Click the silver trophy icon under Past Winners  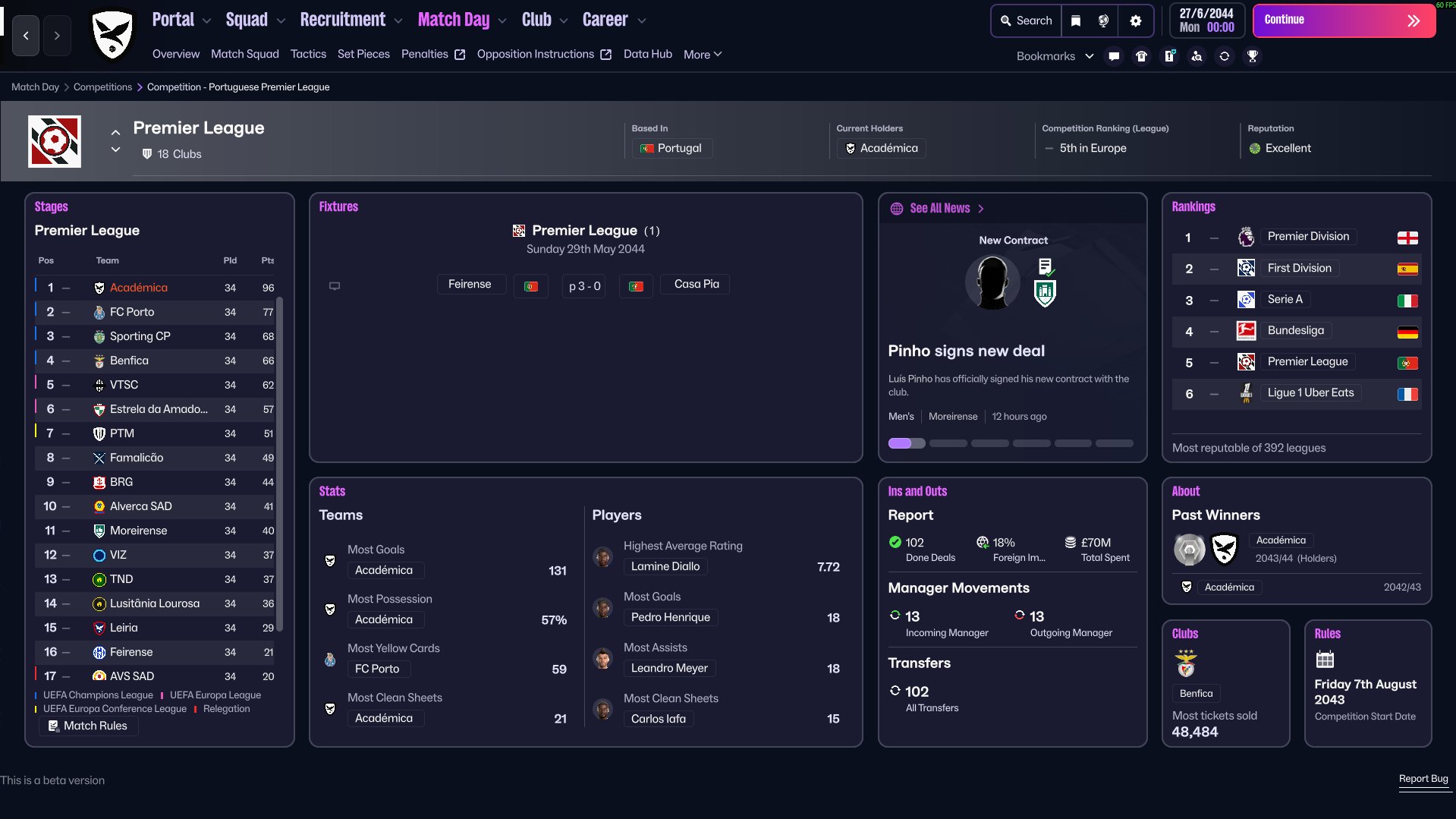(1189, 550)
